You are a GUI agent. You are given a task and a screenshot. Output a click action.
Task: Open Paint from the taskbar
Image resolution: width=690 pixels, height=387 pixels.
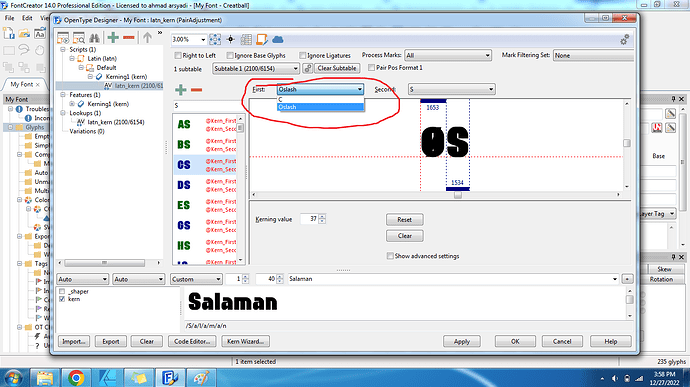tap(201, 378)
